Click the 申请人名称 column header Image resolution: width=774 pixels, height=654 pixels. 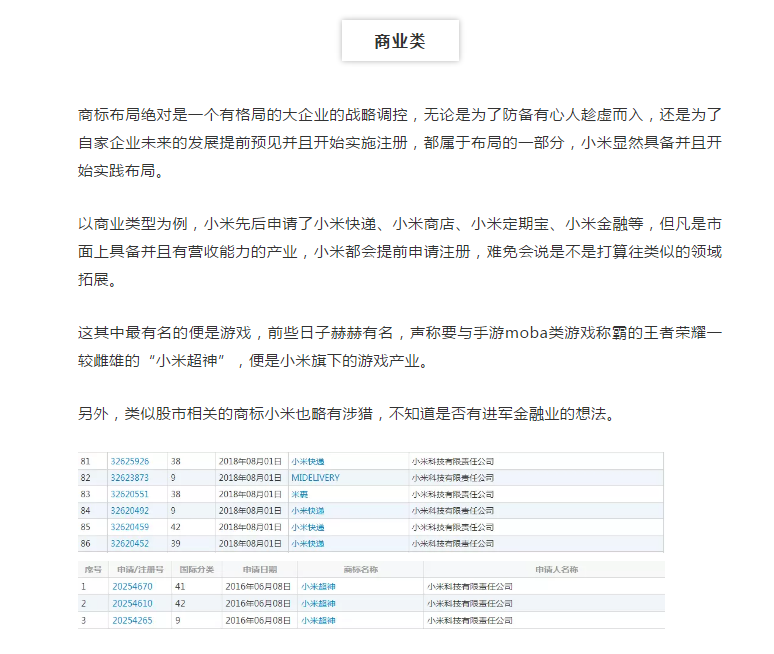tap(557, 570)
